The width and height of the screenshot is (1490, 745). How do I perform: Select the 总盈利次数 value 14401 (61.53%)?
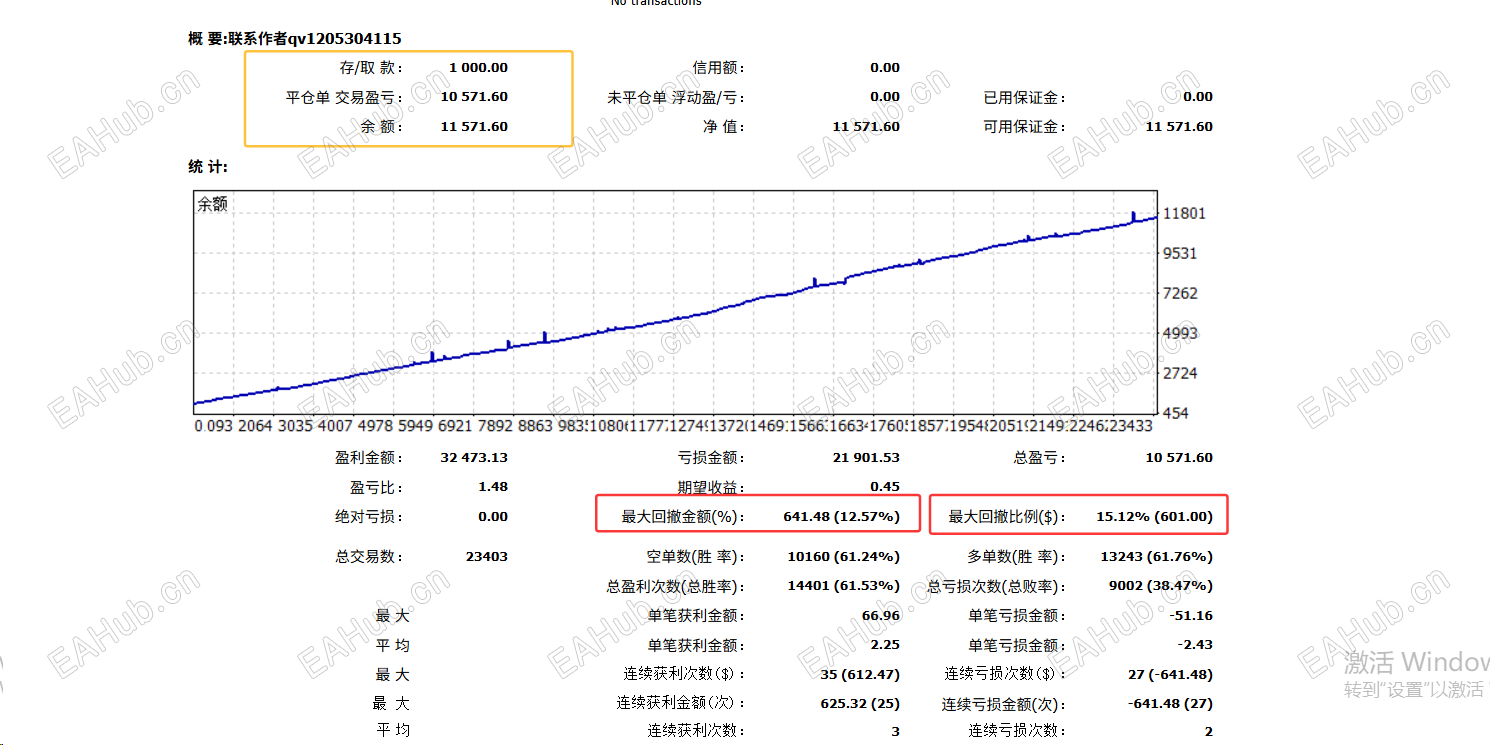pos(844,586)
